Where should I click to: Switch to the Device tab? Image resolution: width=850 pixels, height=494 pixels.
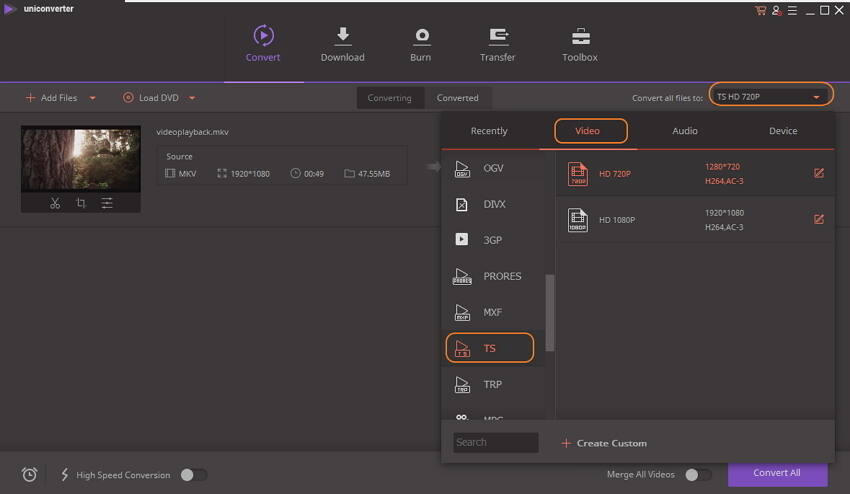tap(783, 131)
